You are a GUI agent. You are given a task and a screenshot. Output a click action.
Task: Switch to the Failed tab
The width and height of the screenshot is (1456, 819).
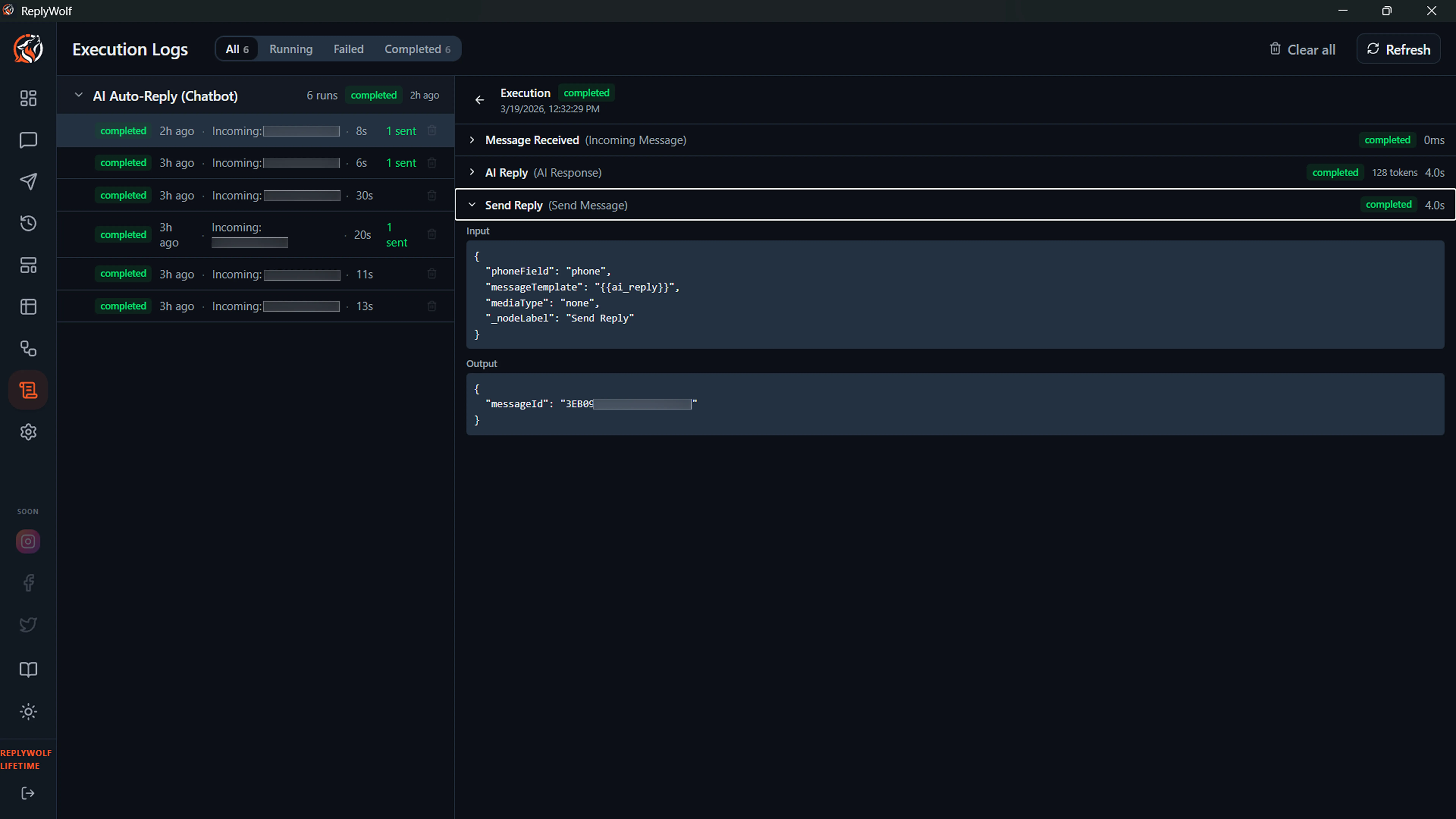click(348, 49)
